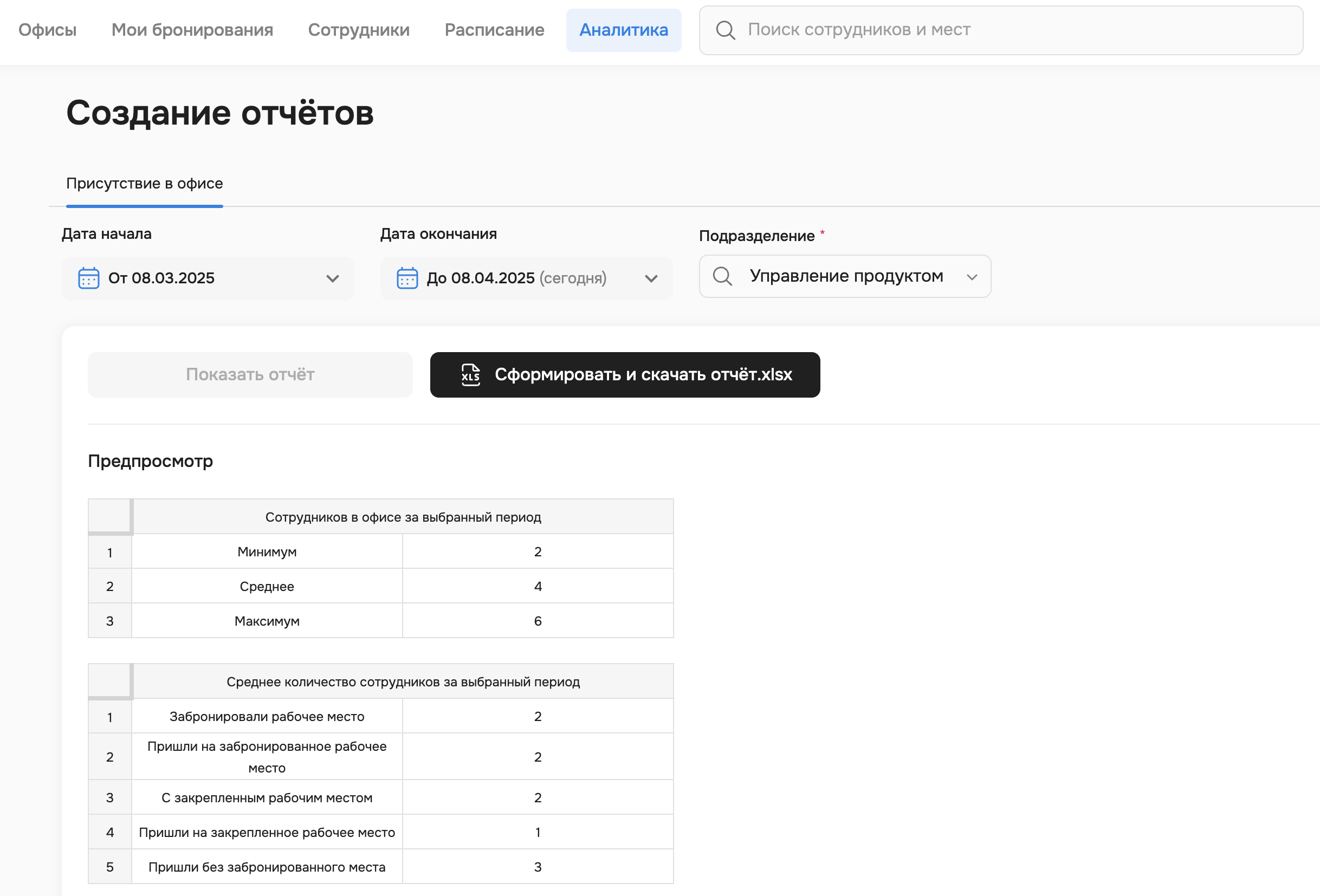The width and height of the screenshot is (1320, 896).
Task: Click the Минимум row in the preview table
Action: pos(267,551)
